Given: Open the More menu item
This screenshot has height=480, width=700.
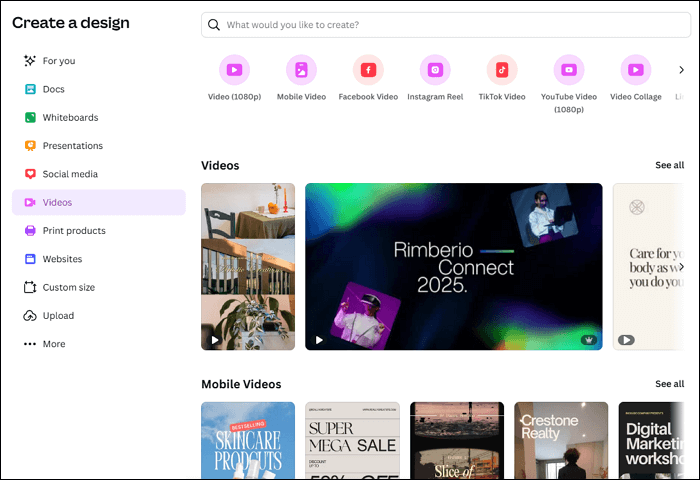Looking at the screenshot, I should [x=53, y=344].
